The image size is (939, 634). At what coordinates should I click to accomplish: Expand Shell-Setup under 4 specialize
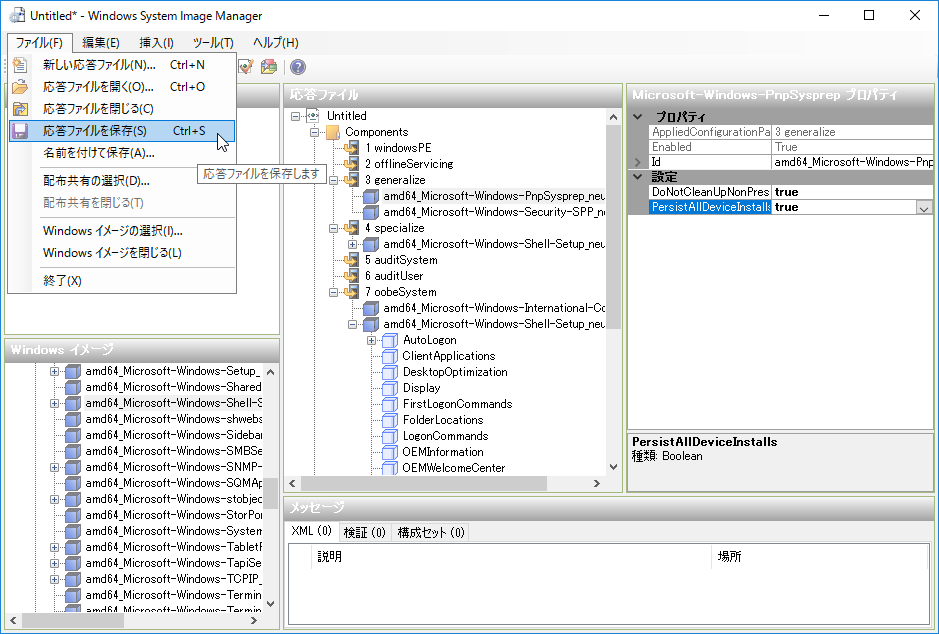point(353,244)
